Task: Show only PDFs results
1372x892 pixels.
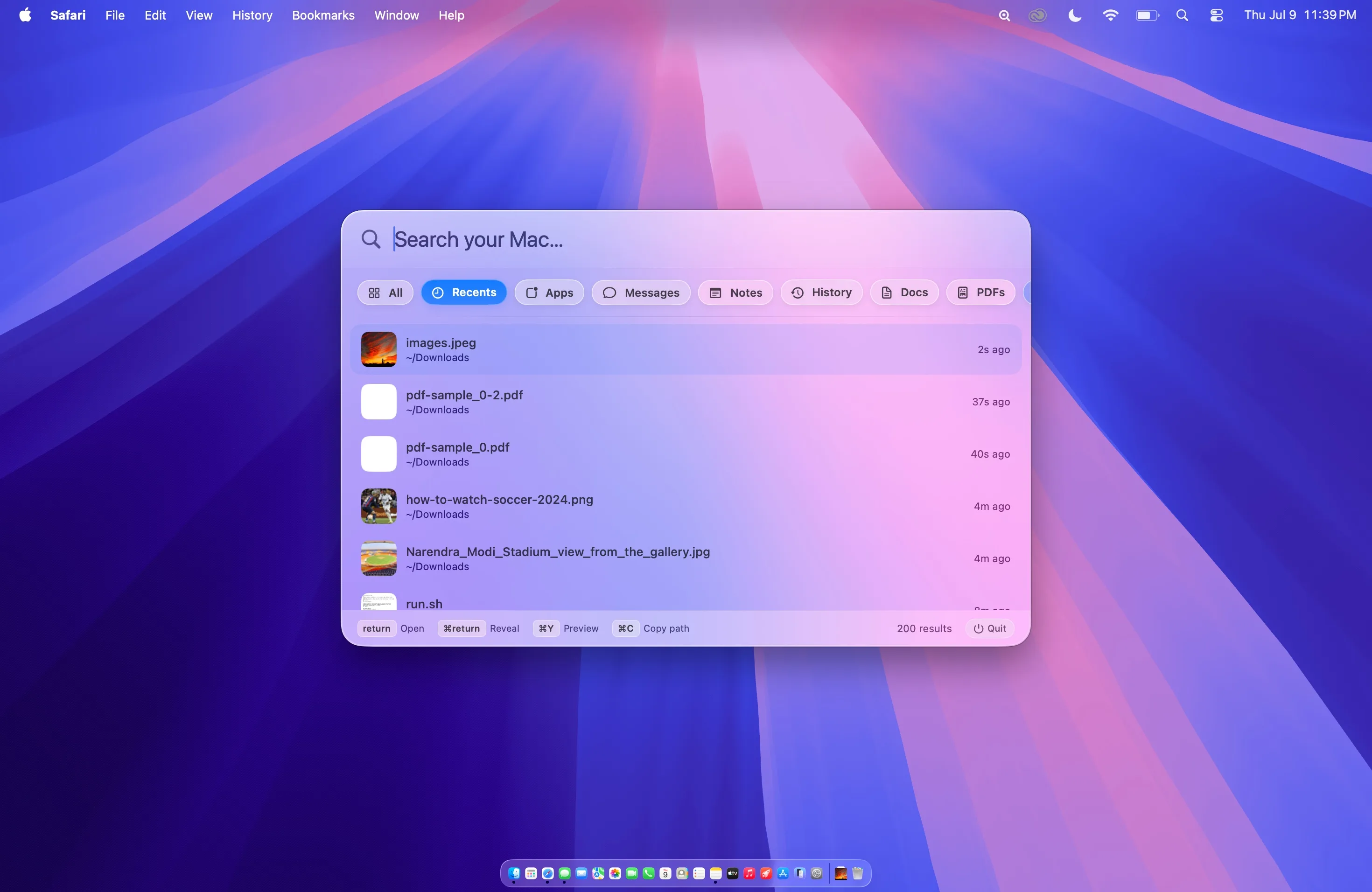Action: point(980,293)
